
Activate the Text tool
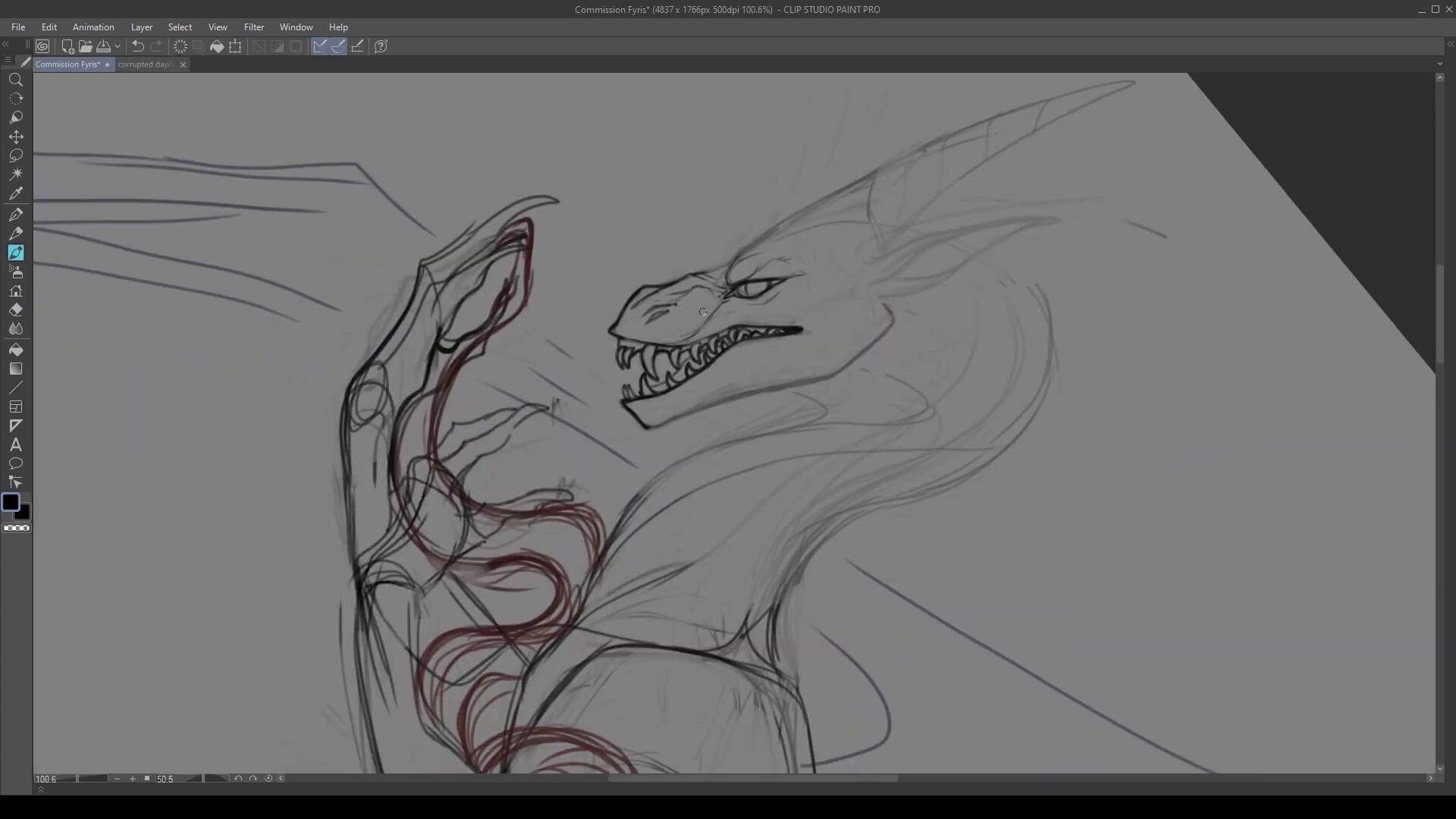click(16, 445)
